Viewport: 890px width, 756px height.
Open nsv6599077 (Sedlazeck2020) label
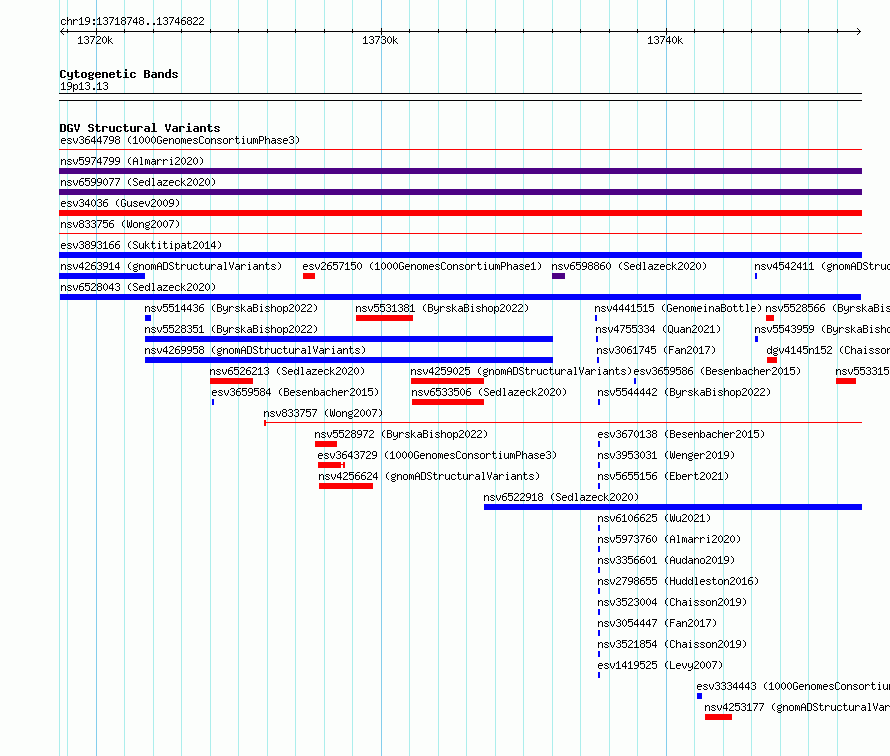point(138,182)
